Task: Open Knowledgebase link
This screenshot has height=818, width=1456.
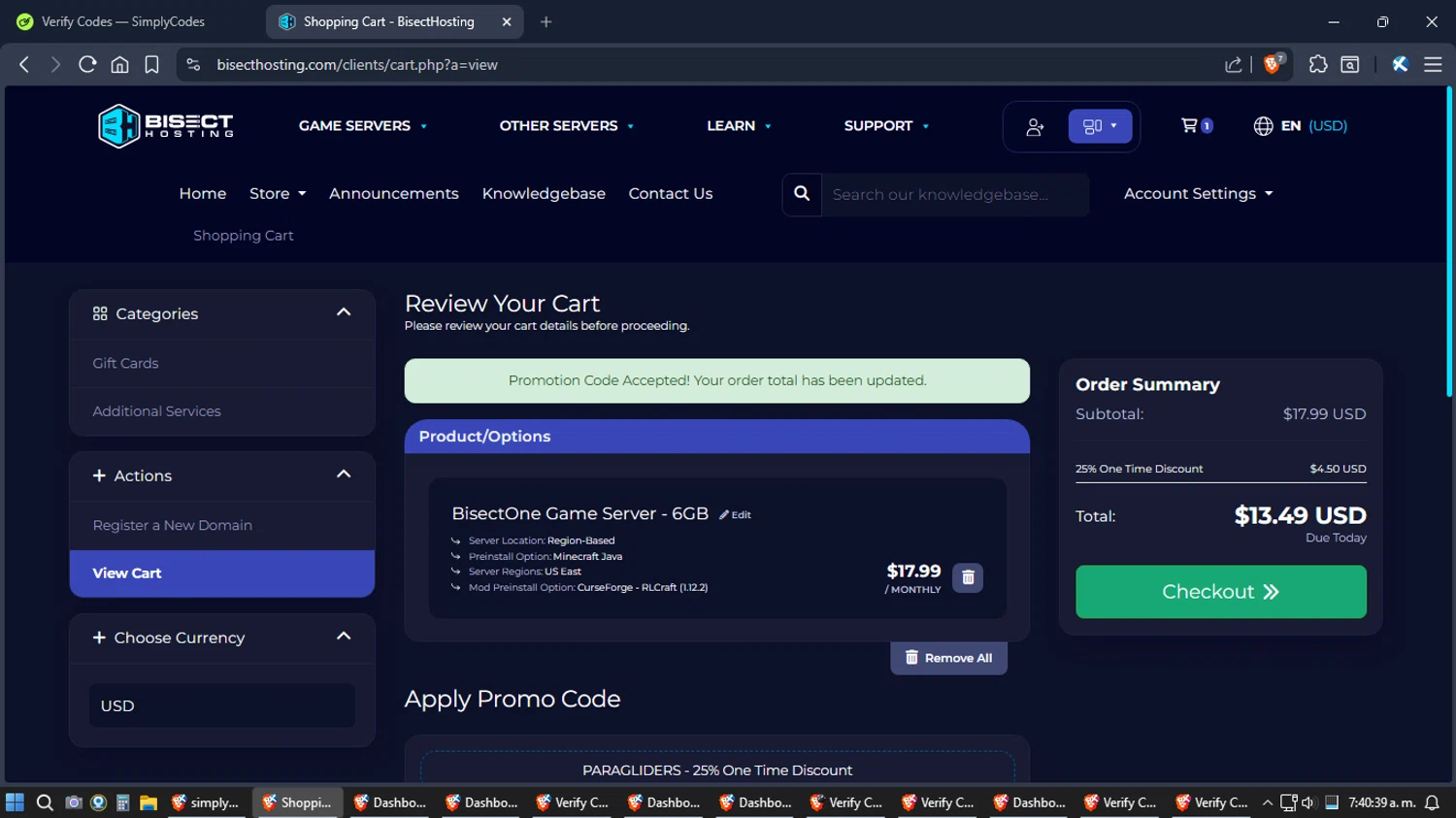Action: (x=544, y=193)
